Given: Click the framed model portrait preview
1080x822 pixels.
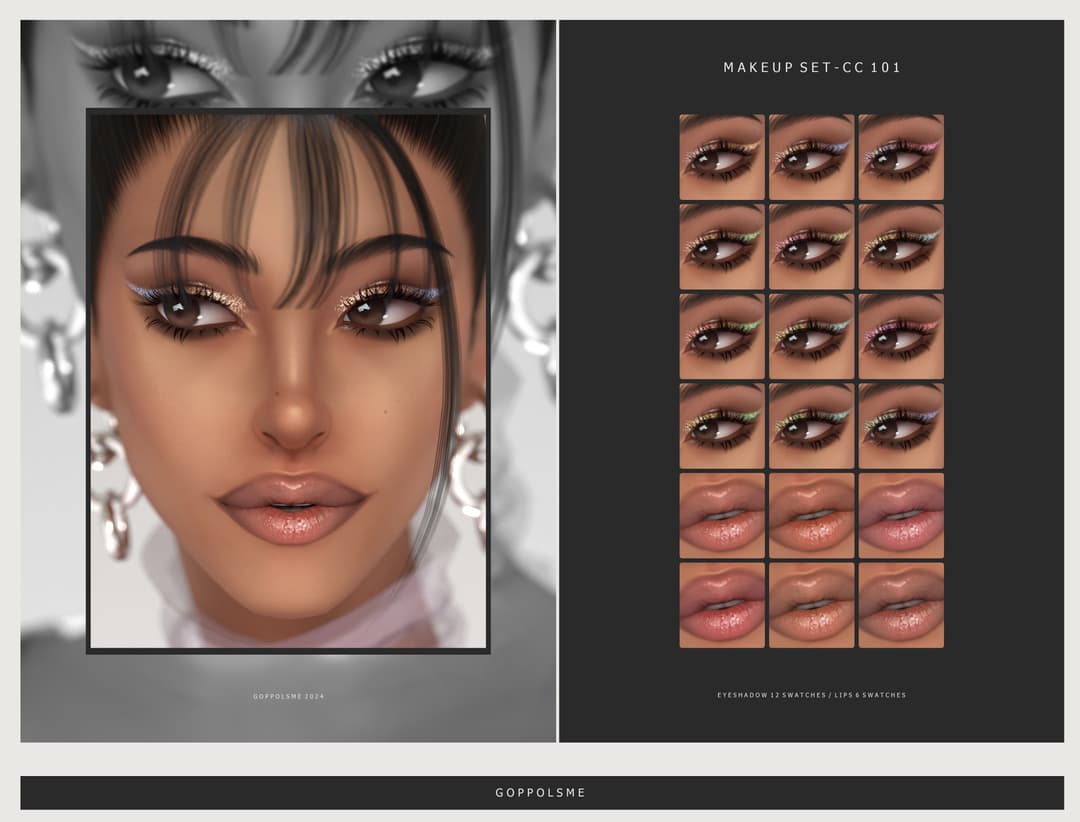Looking at the screenshot, I should point(288,380).
